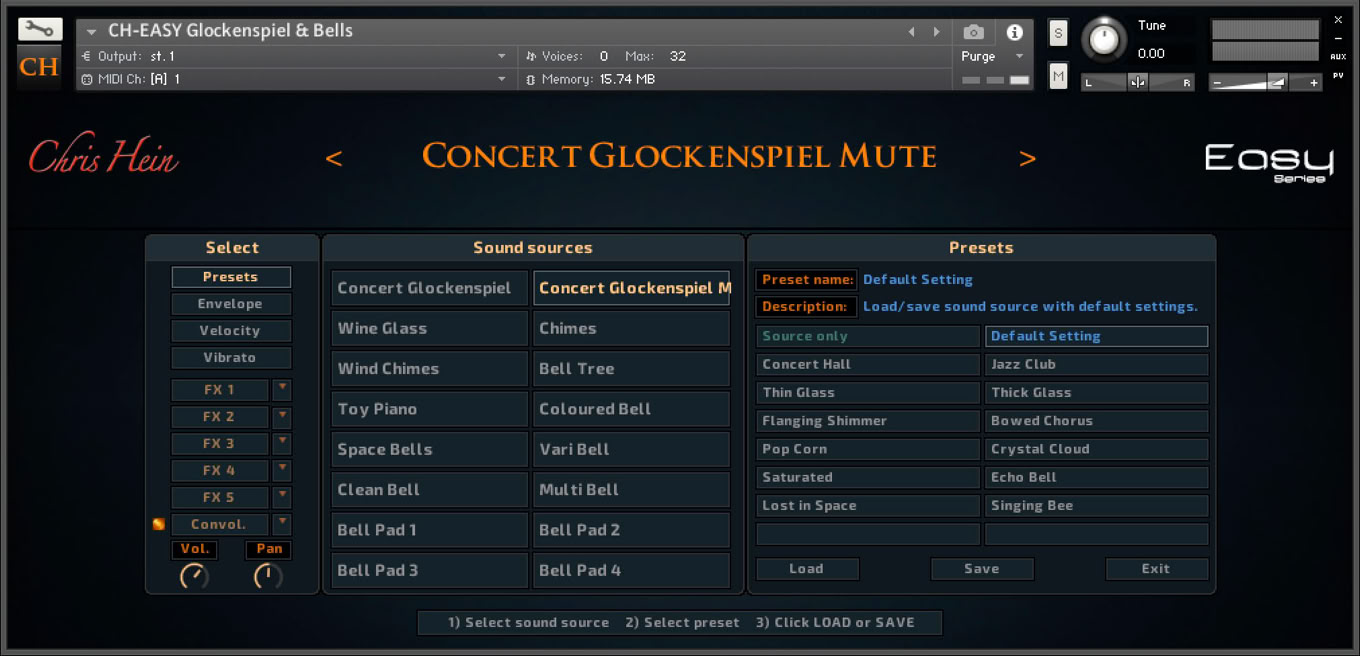Select next sound source with > arrow
The image size is (1360, 656).
(x=1027, y=158)
